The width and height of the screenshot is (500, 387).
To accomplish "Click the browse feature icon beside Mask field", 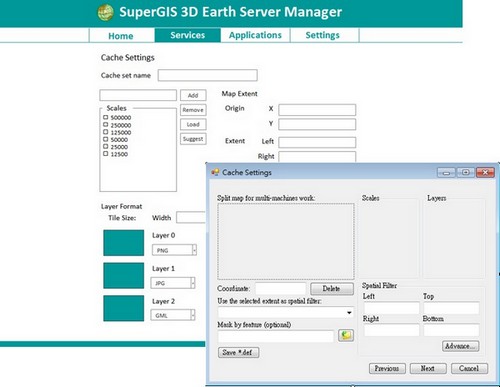I will (346, 335).
